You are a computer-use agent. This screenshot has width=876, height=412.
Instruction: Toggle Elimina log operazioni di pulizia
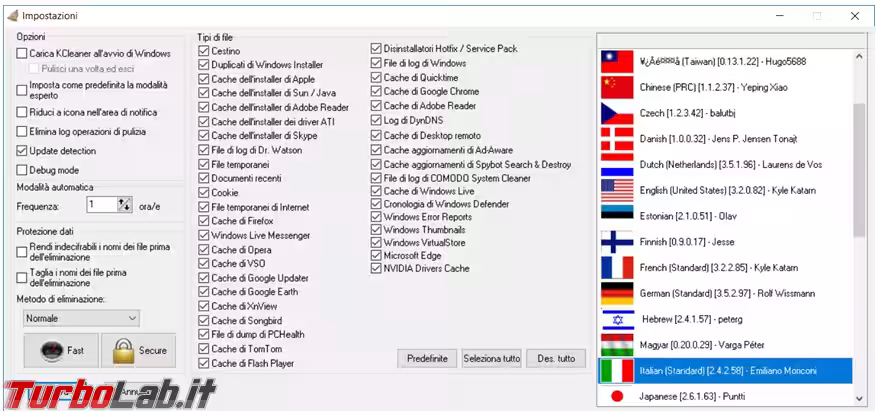click(x=22, y=132)
